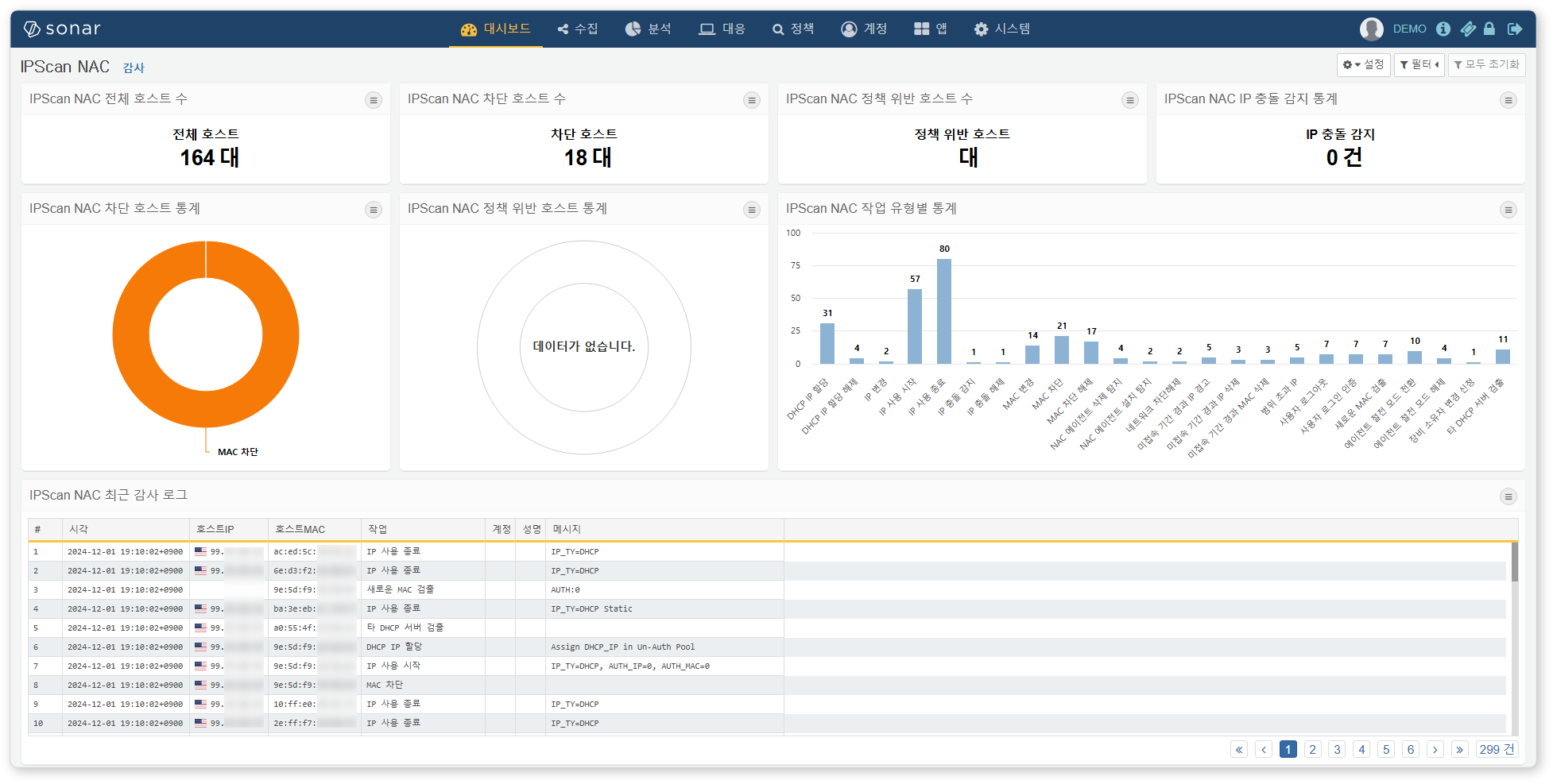Open menu of IP 충돌 감지 통계 widget
The image size is (1553, 784).
[x=1508, y=100]
